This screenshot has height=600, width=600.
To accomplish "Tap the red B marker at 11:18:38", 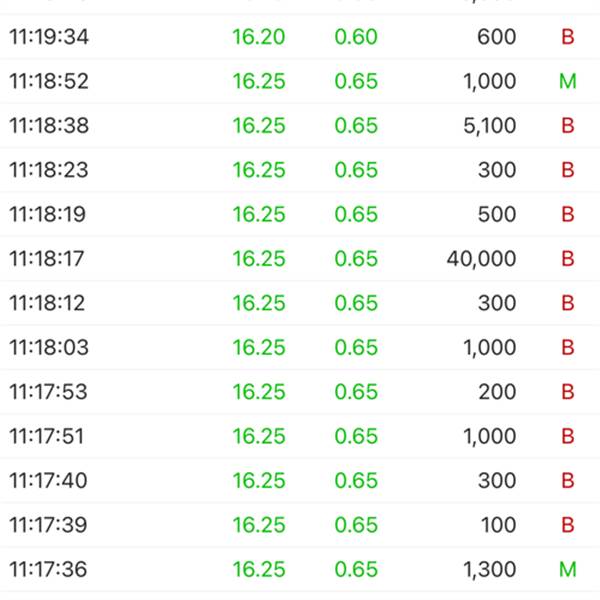I will 568,126.
